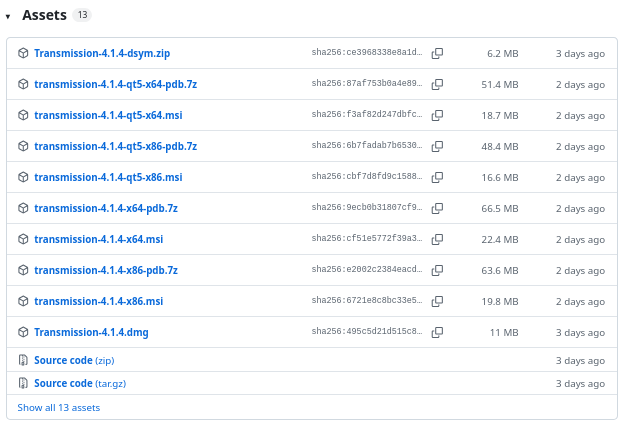This screenshot has width=625, height=429.
Task: Download transmission-4.1.4-x64-pdb.7z
Action: 106,209
